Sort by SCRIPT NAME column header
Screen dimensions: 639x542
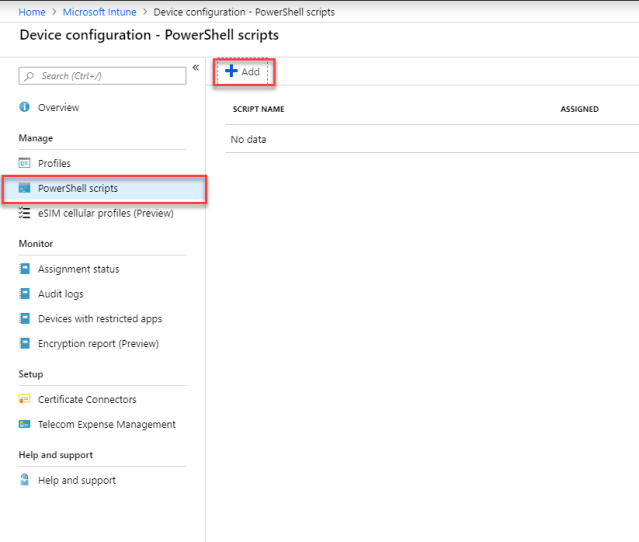259,109
